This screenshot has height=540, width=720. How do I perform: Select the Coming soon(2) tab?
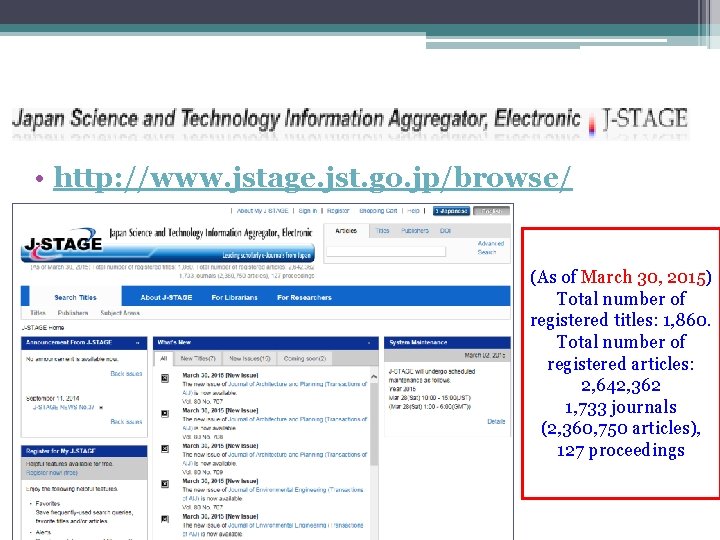(304, 358)
